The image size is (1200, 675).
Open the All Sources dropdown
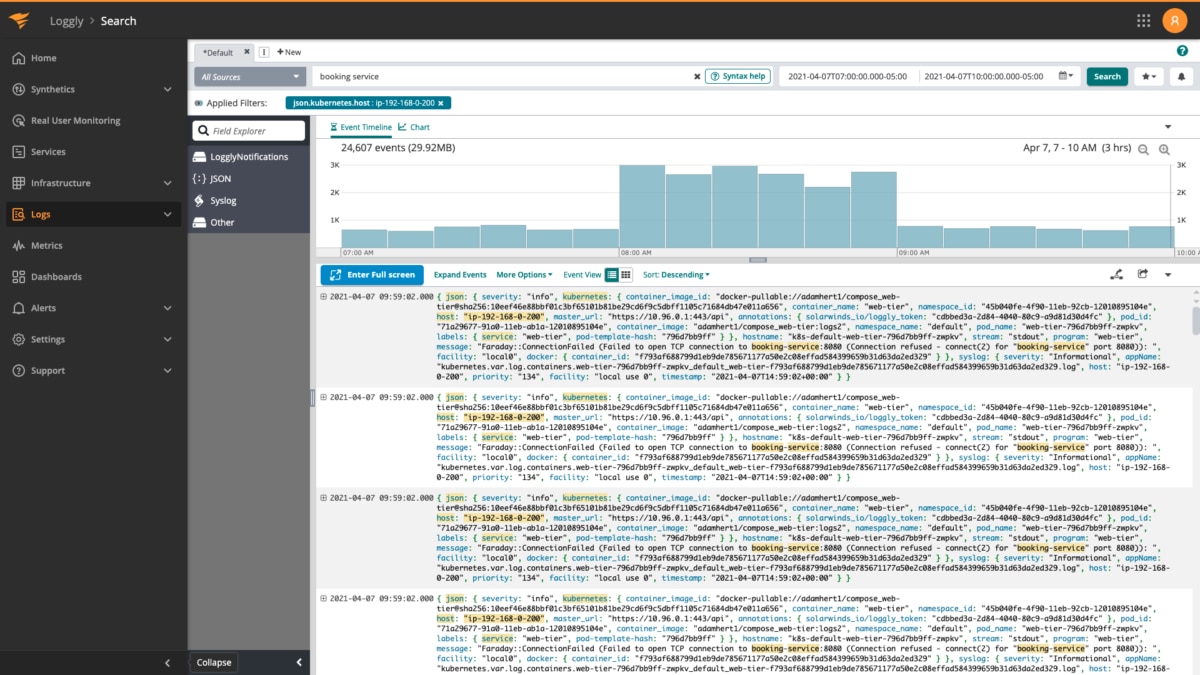click(250, 76)
